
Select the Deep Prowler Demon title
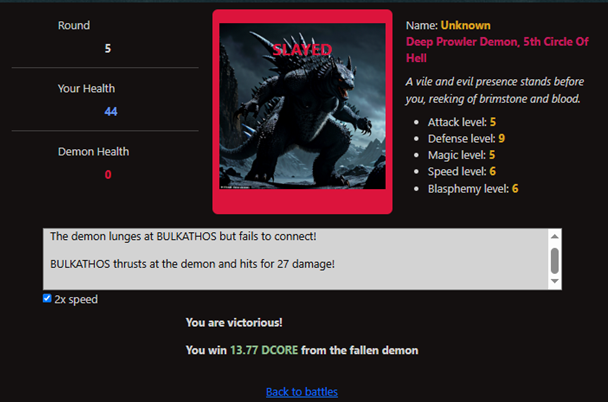497,50
